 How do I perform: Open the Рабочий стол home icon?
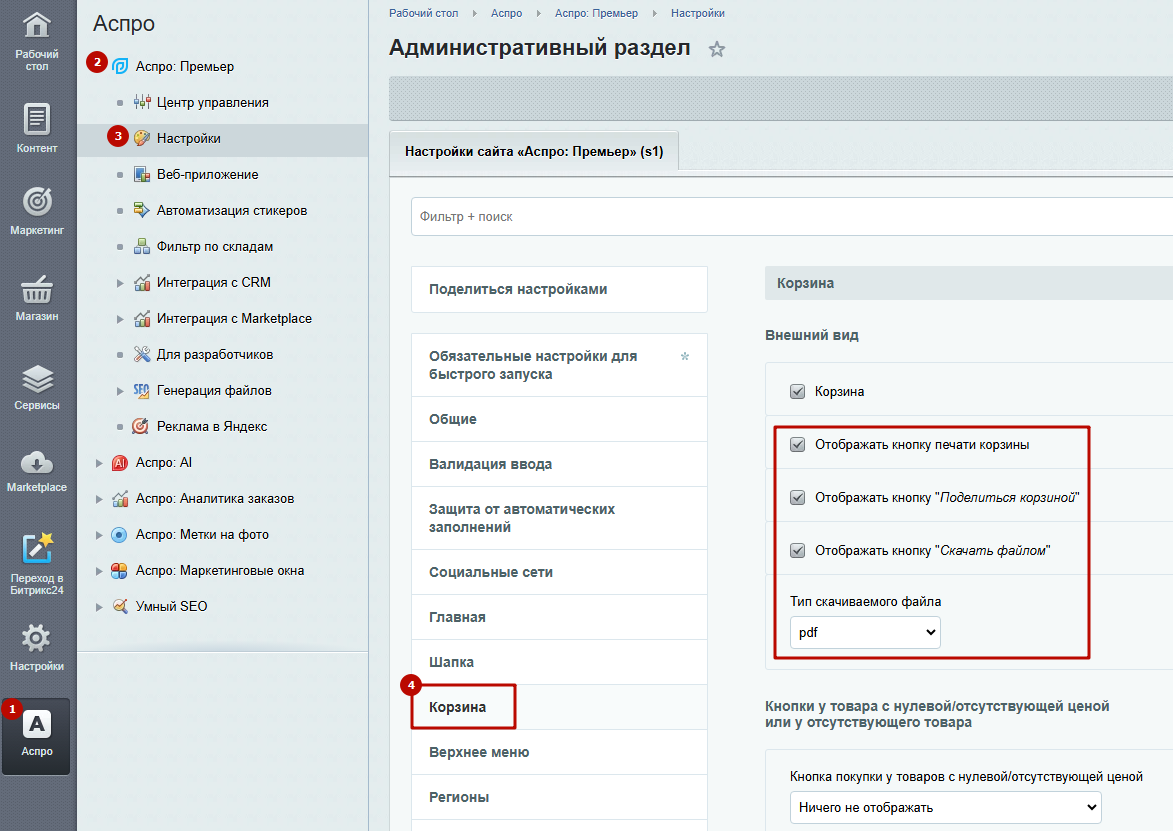click(37, 25)
